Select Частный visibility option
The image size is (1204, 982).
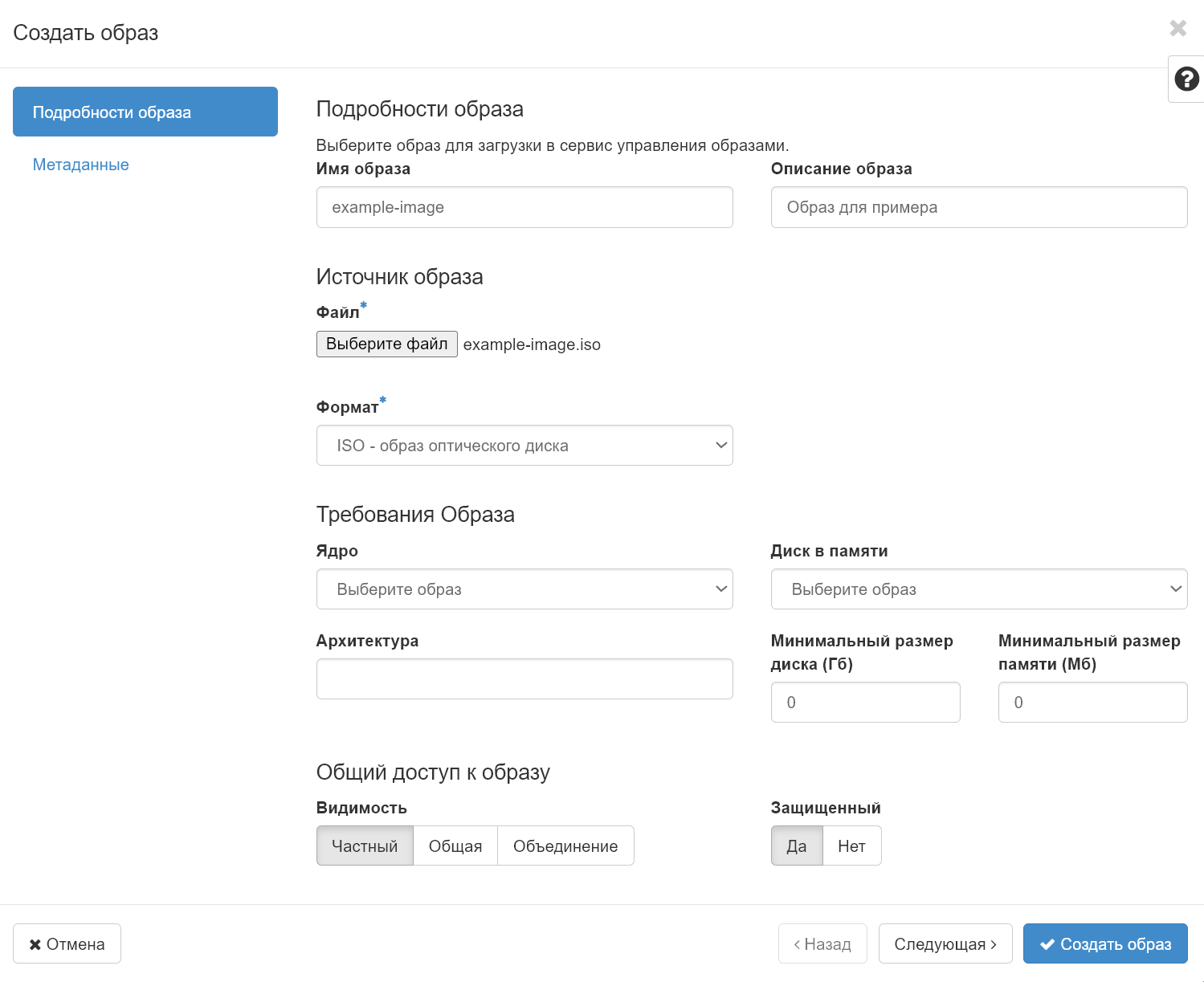pyautogui.click(x=365, y=845)
